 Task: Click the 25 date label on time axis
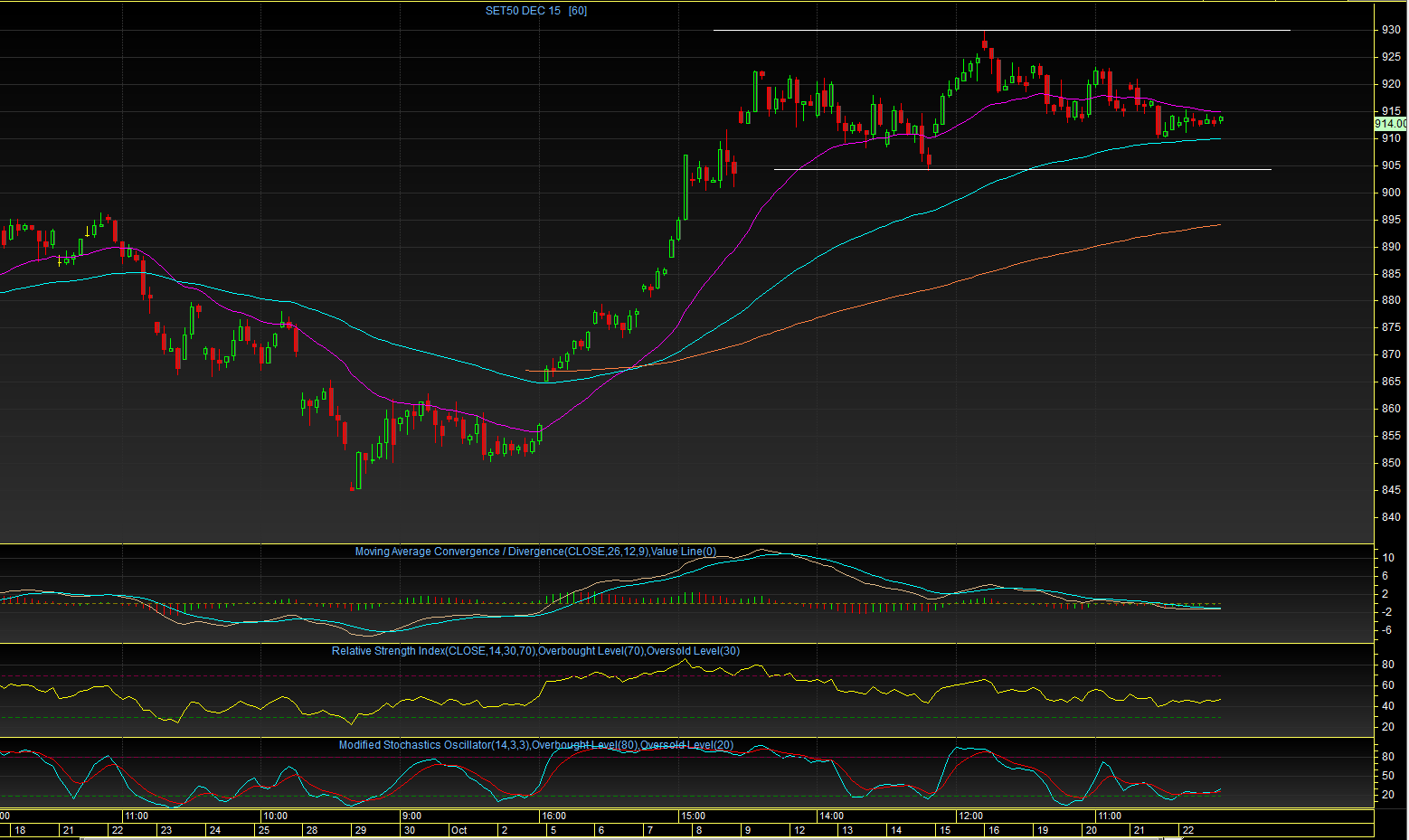(263, 830)
